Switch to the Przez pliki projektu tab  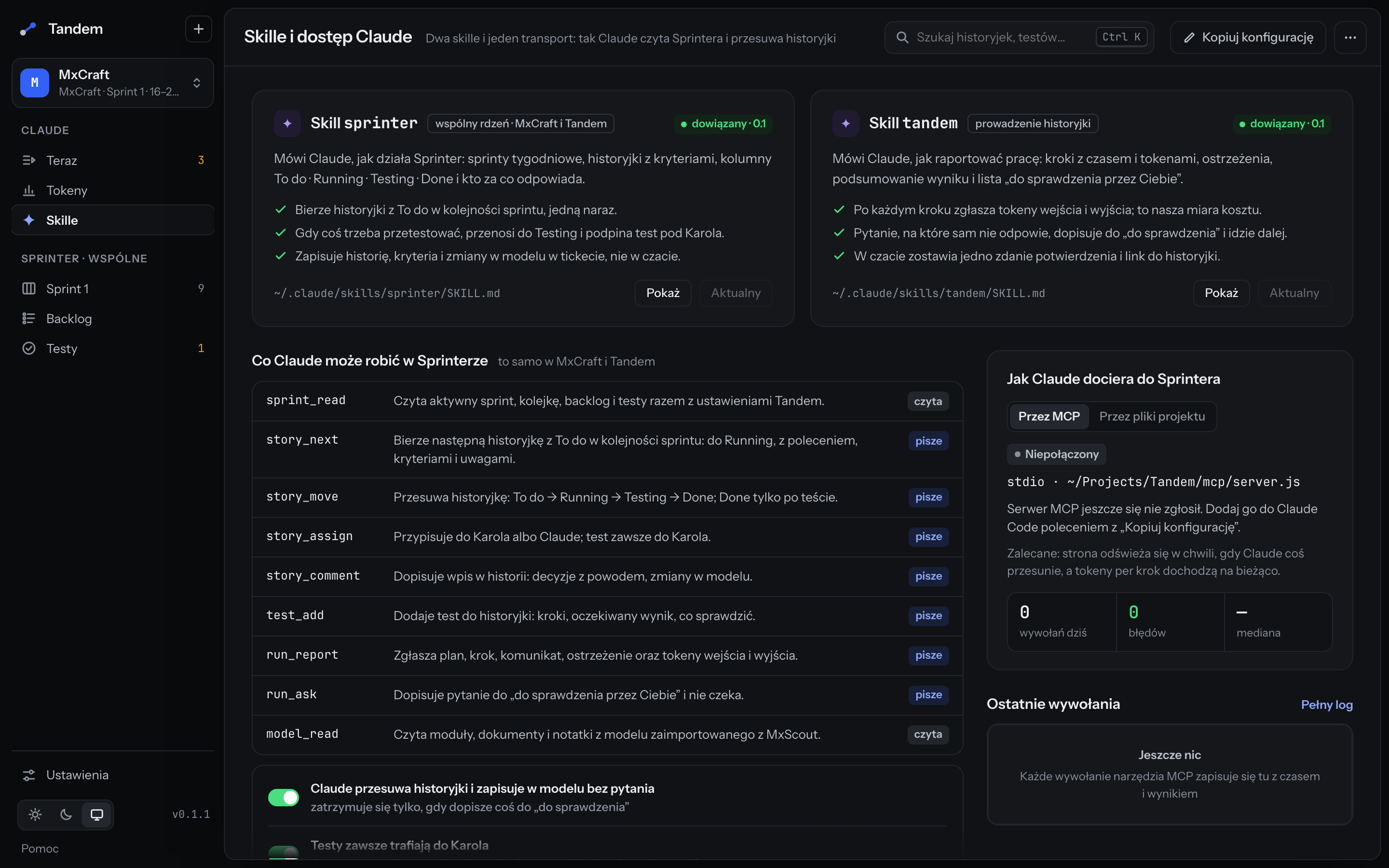pyautogui.click(x=1152, y=416)
